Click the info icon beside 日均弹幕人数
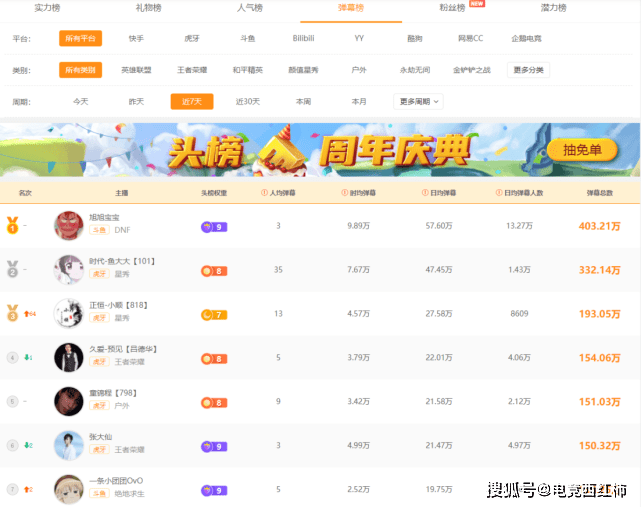 coord(499,193)
